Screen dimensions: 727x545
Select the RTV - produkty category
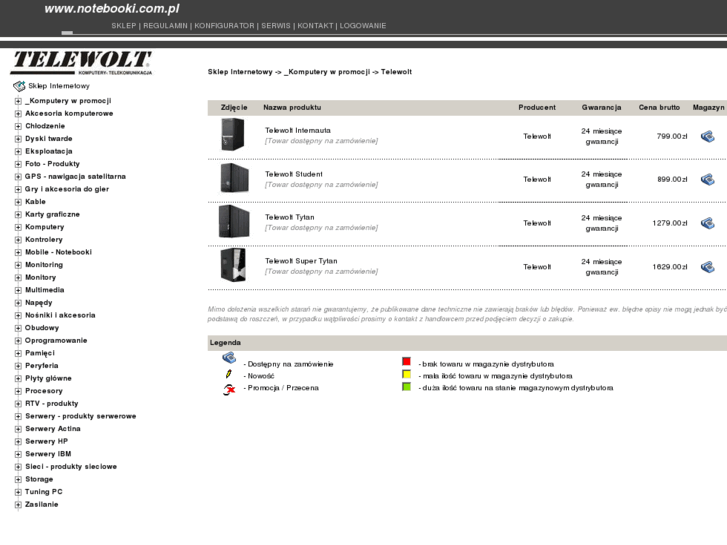(x=51, y=404)
